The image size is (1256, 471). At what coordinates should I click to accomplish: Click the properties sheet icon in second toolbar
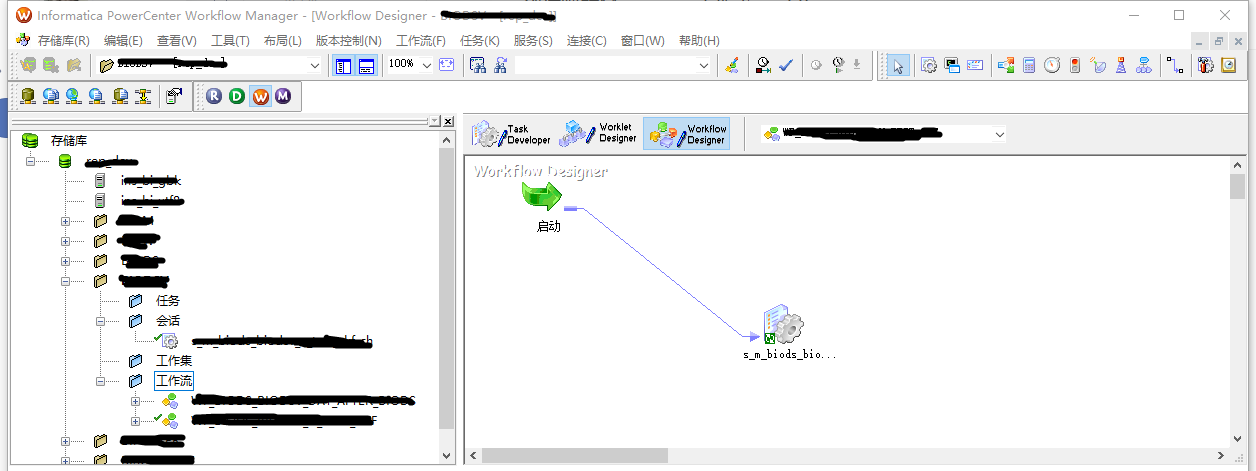point(174,96)
